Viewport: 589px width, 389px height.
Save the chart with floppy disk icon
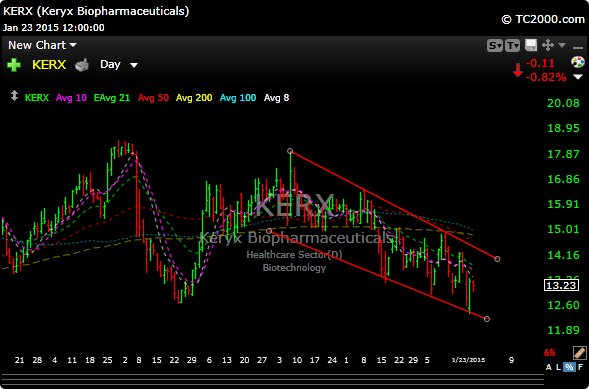[x=531, y=45]
